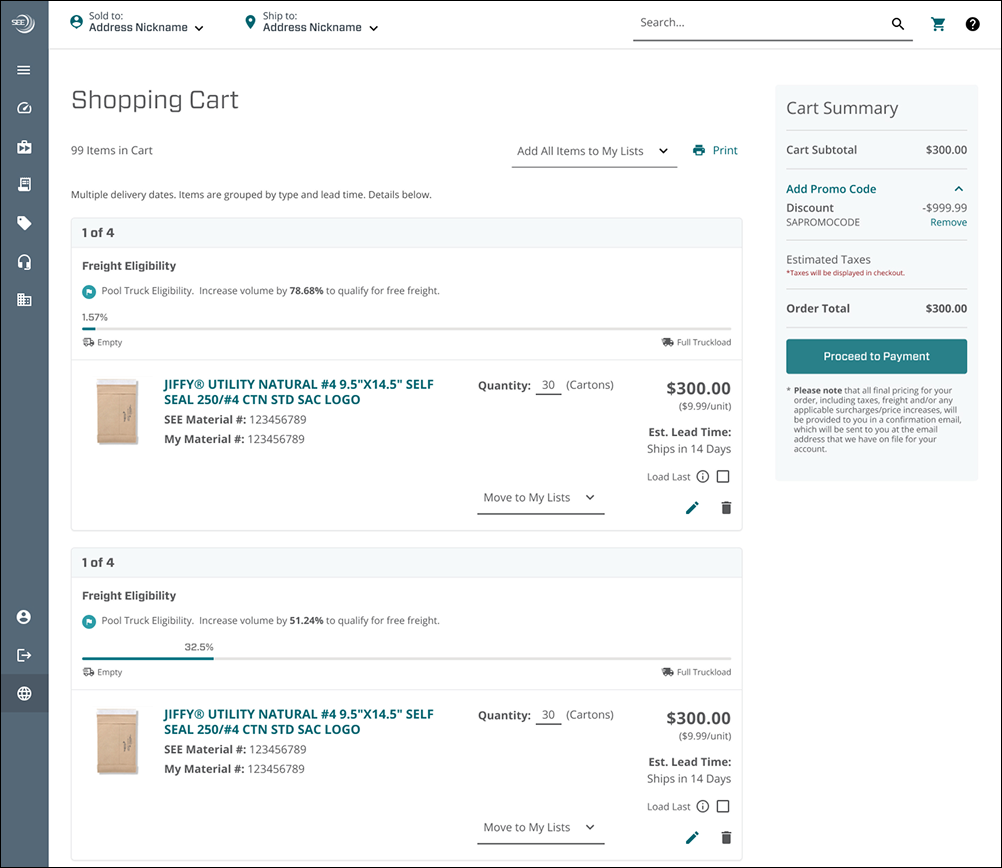This screenshot has width=1002, height=868.
Task: Open the shopping cart icon in header
Action: tap(938, 24)
